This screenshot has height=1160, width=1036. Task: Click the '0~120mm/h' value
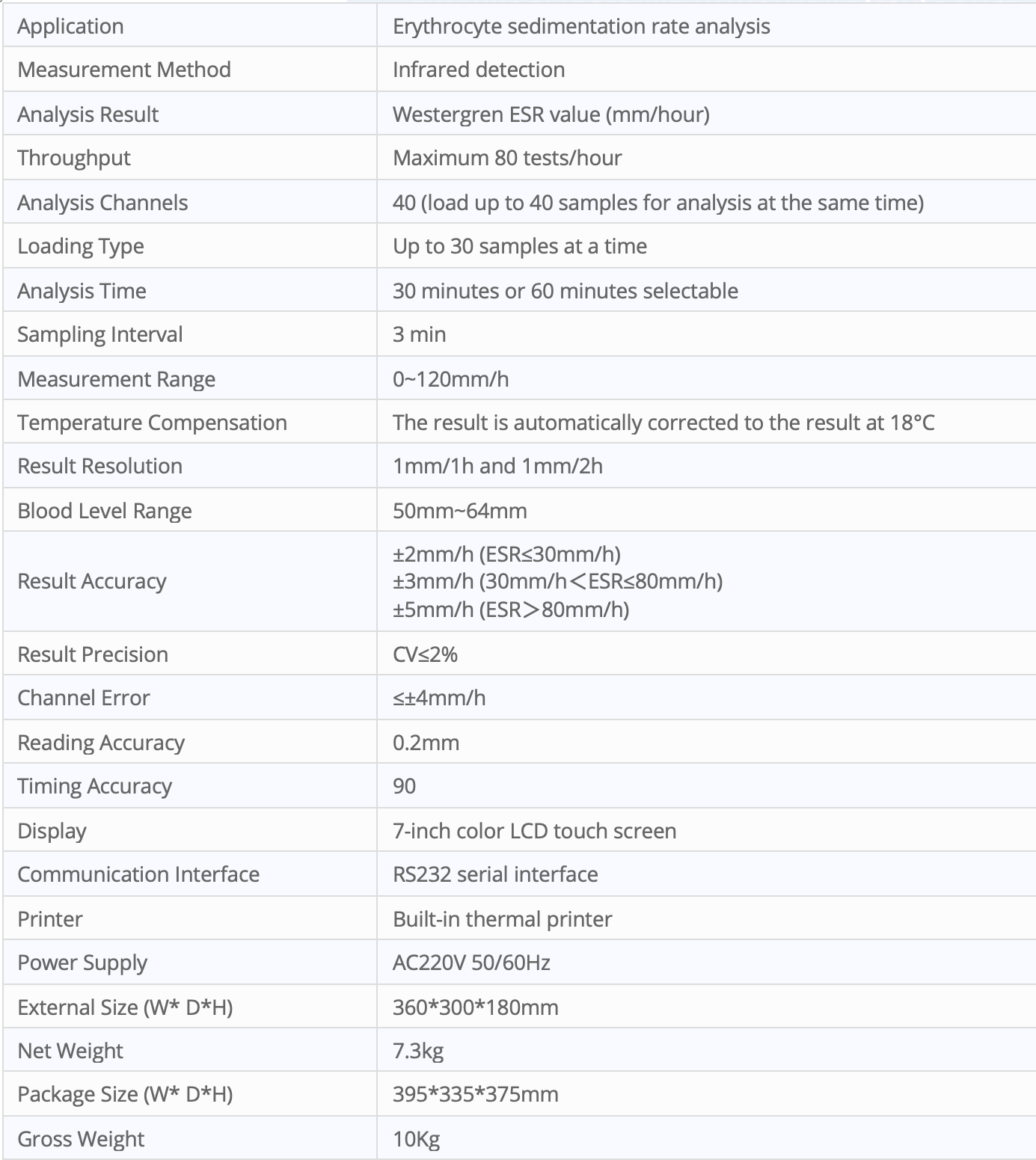[x=451, y=379]
